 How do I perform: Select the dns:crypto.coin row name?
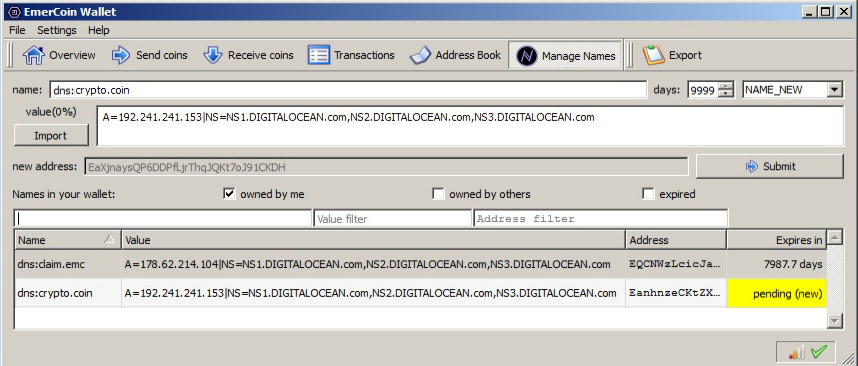(55, 293)
